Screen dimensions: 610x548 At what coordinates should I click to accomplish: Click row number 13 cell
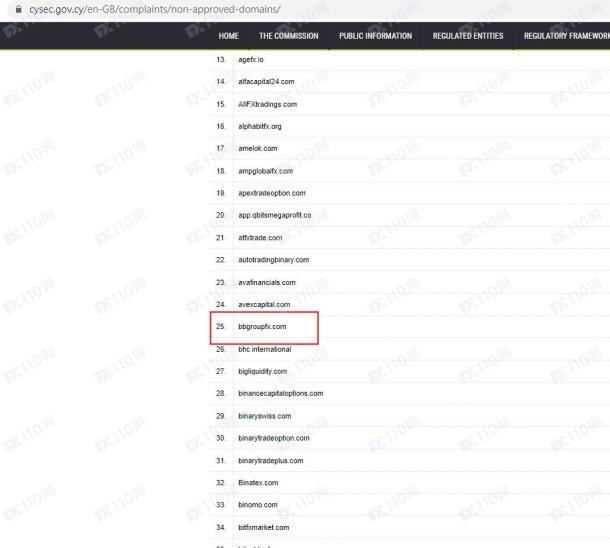tap(221, 60)
